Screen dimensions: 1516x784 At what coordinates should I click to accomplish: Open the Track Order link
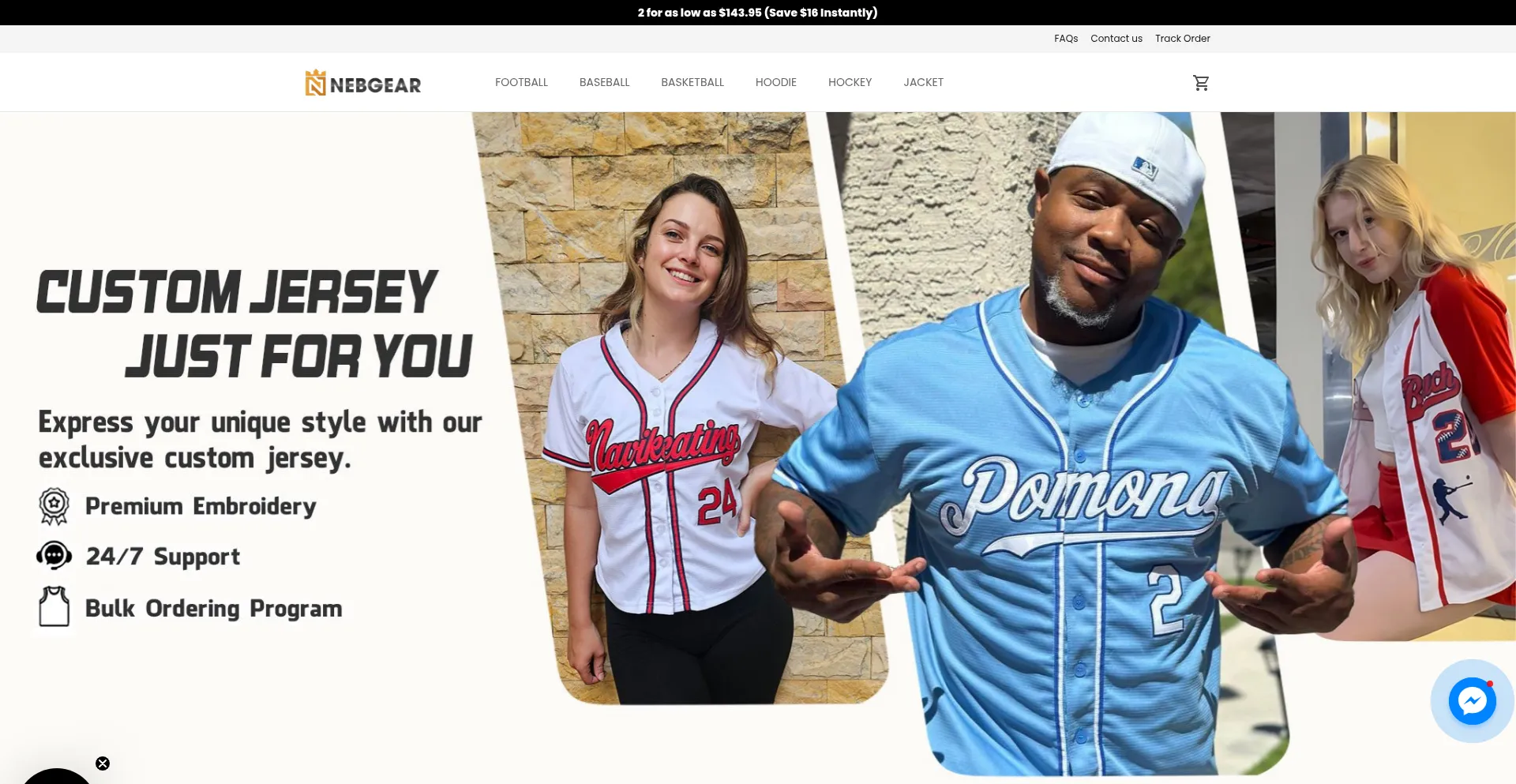point(1182,39)
